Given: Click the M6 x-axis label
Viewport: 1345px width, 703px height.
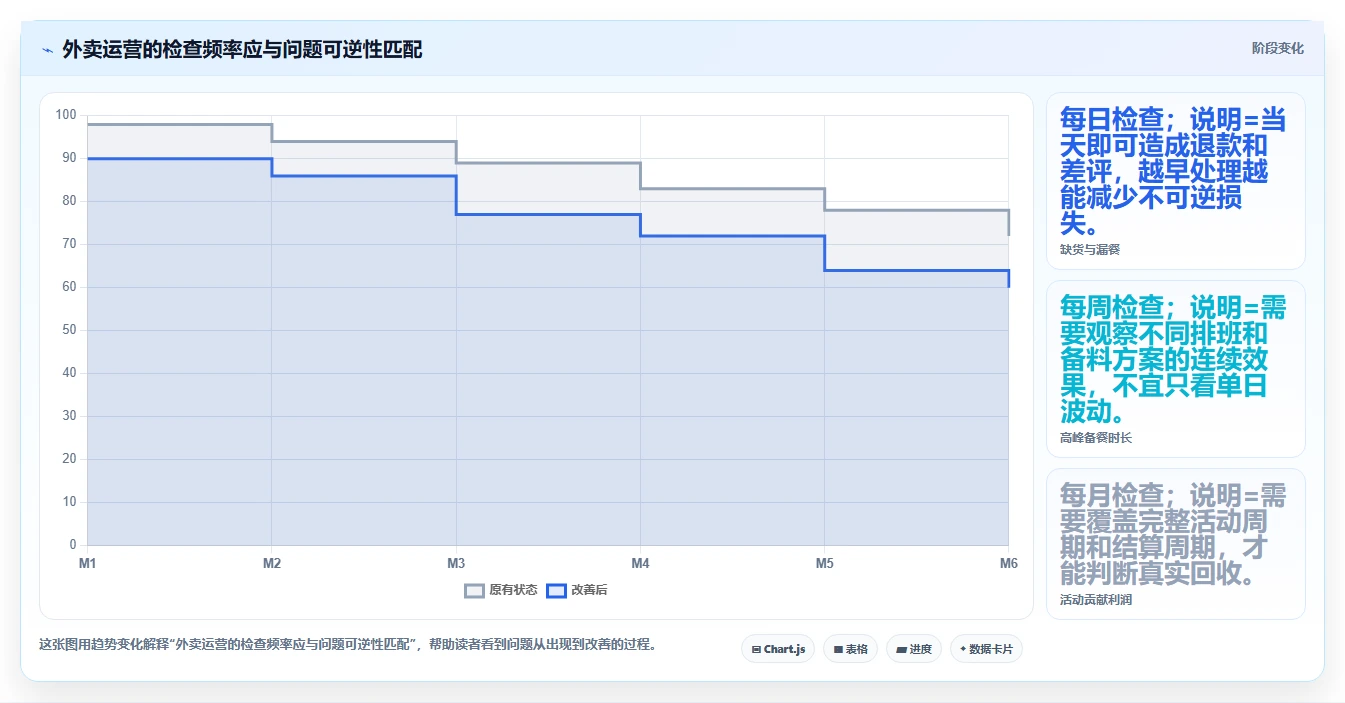Looking at the screenshot, I should tap(1008, 564).
